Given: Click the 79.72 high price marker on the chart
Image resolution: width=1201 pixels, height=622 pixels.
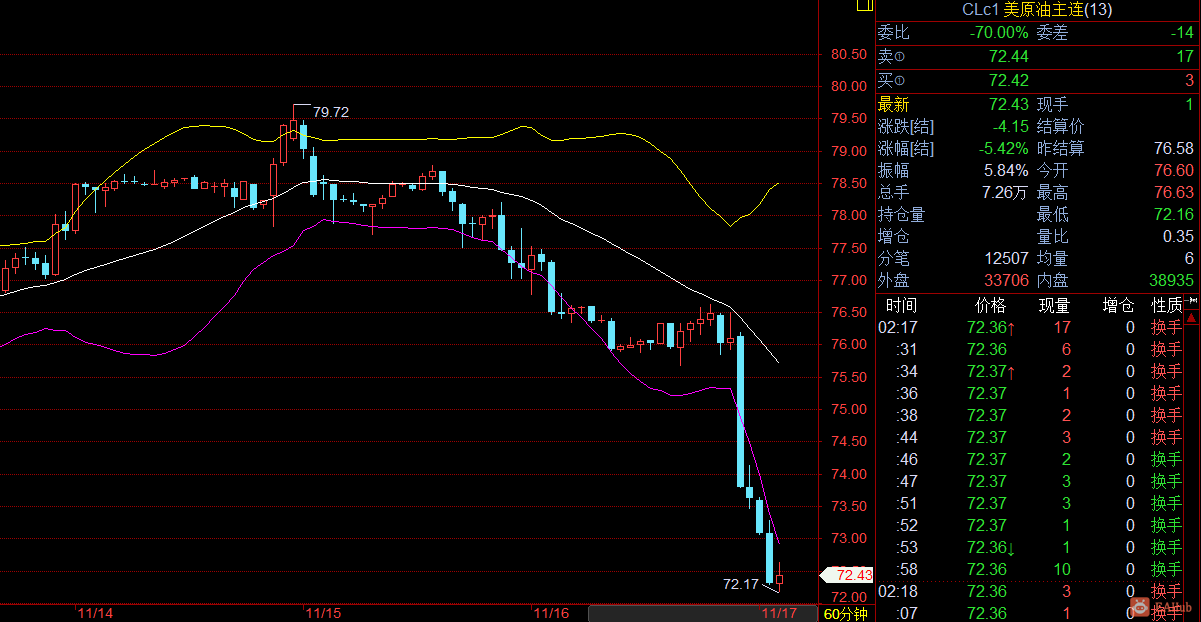Looking at the screenshot, I should pyautogui.click(x=330, y=112).
